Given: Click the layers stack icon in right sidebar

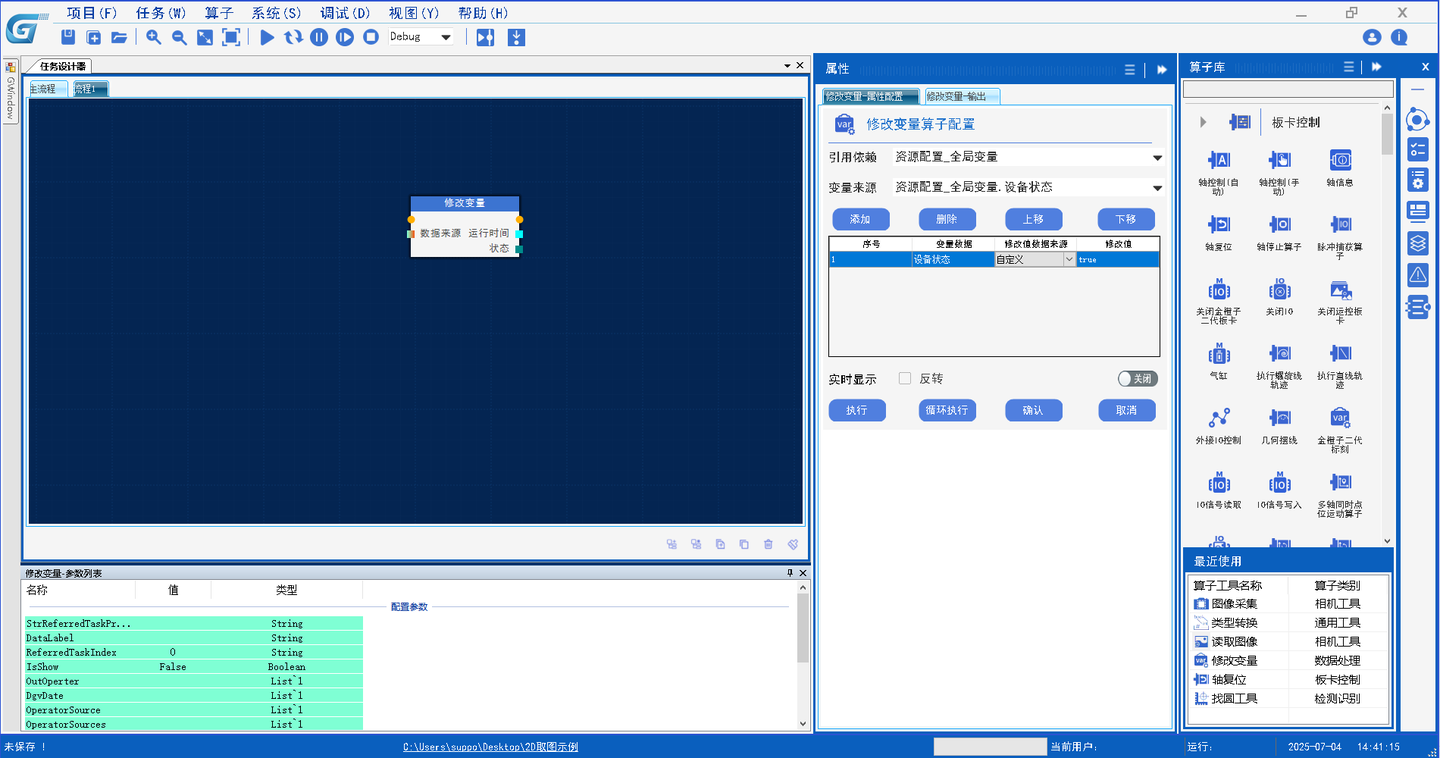Looking at the screenshot, I should 1417,243.
